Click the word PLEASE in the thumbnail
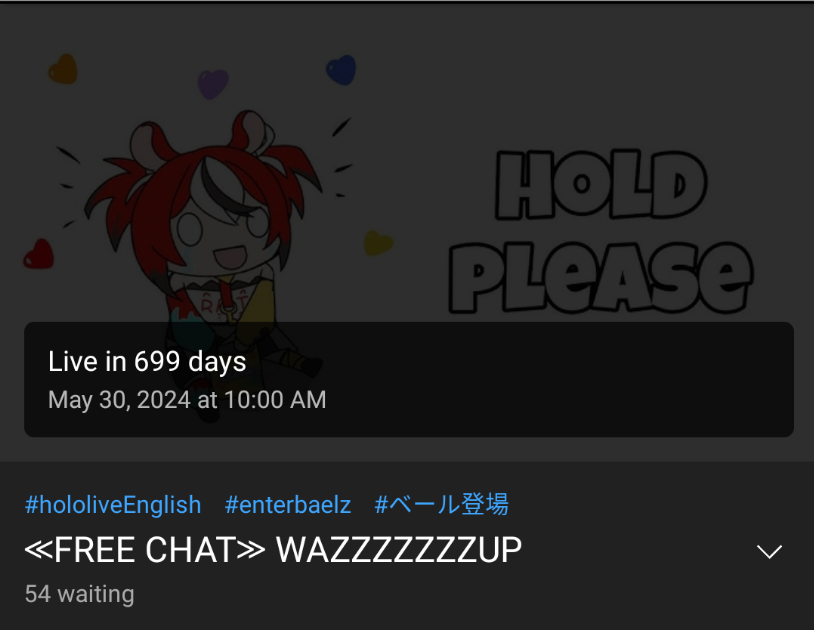The width and height of the screenshot is (814, 630). (x=601, y=278)
